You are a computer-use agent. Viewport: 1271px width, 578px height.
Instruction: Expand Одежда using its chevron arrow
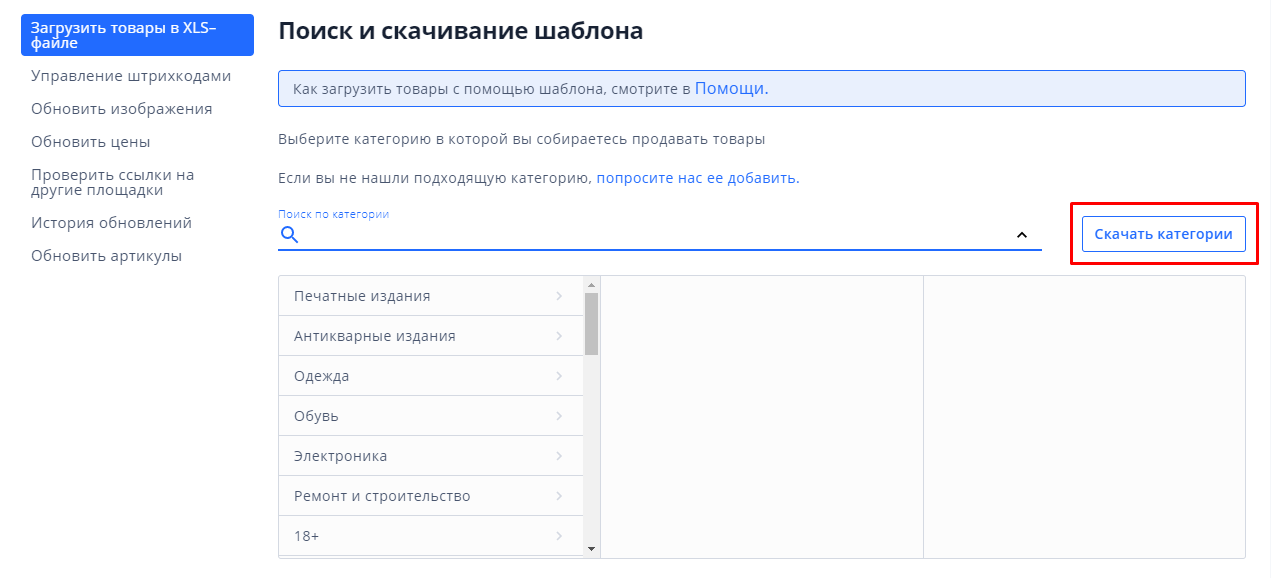tap(559, 376)
